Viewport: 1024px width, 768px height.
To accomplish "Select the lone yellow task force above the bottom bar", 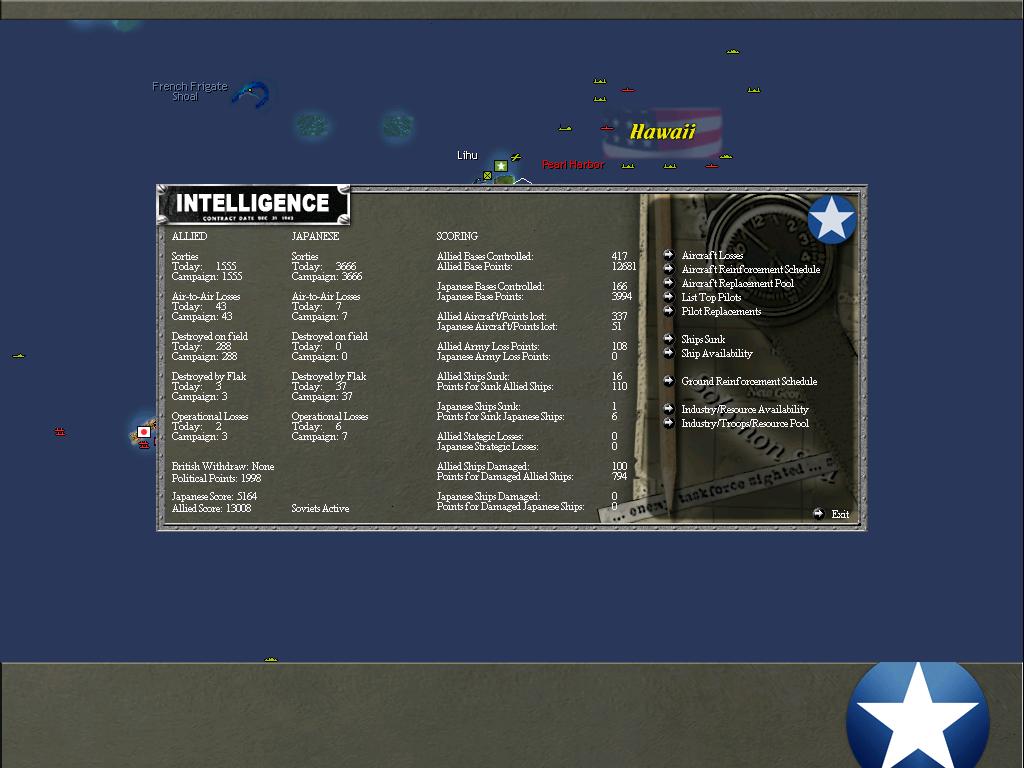I will [270, 659].
